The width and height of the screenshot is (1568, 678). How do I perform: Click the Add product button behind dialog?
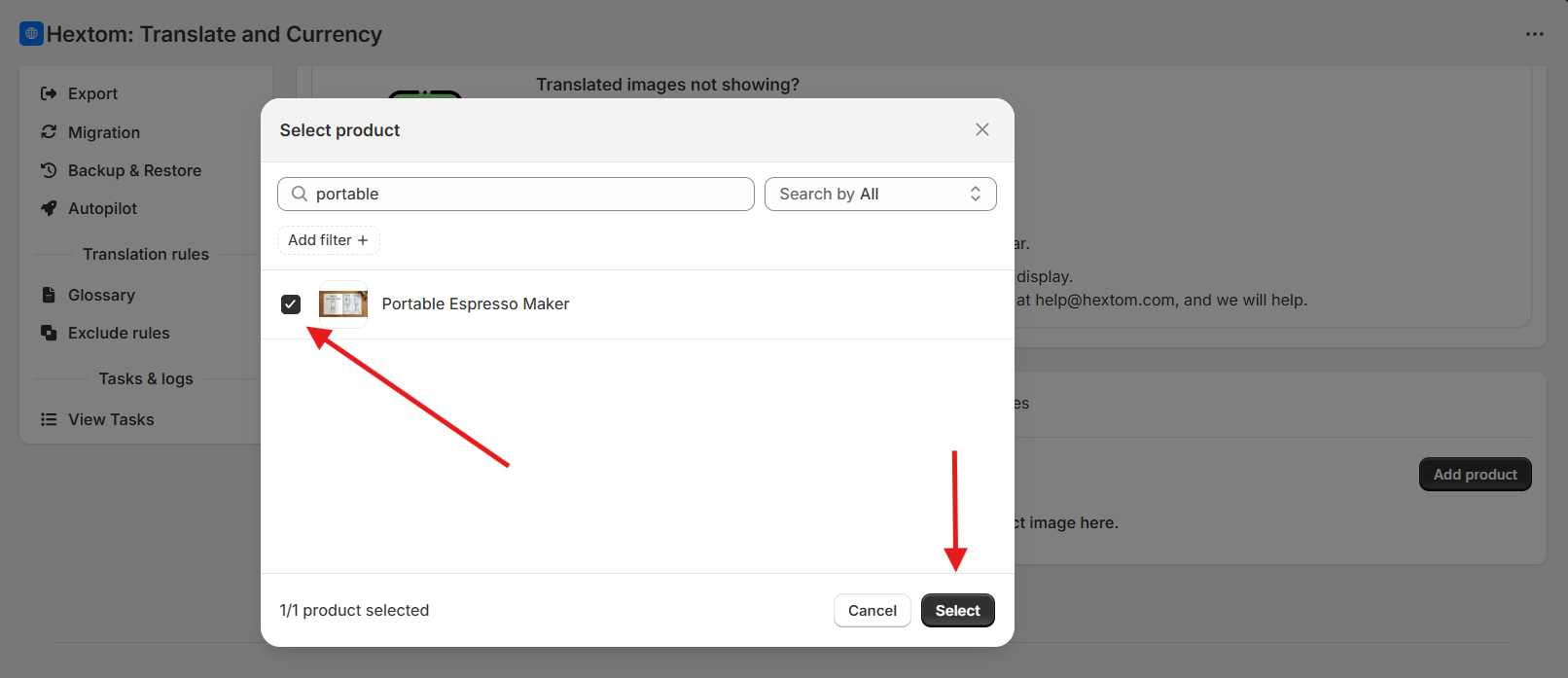[x=1476, y=475]
